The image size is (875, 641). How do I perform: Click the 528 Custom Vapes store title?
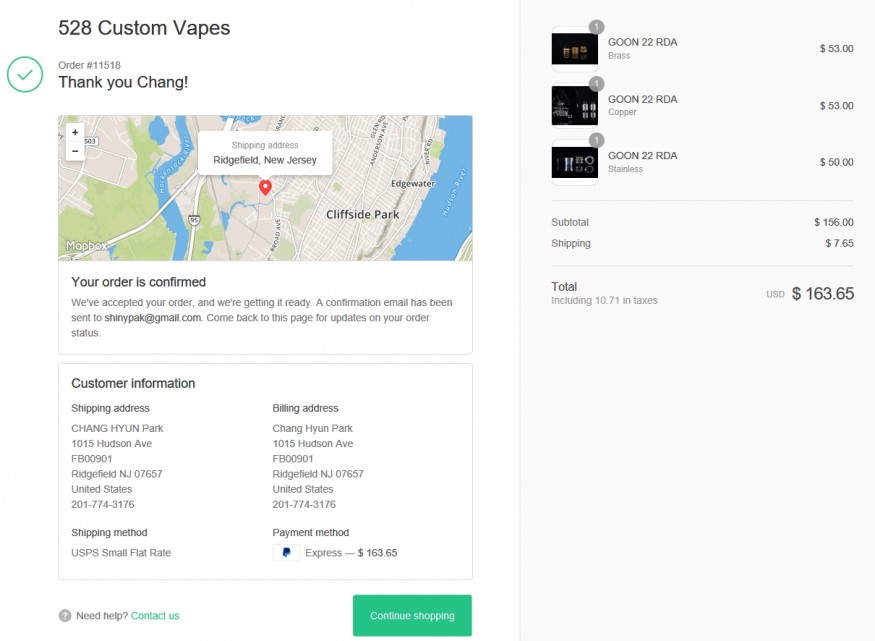point(144,28)
